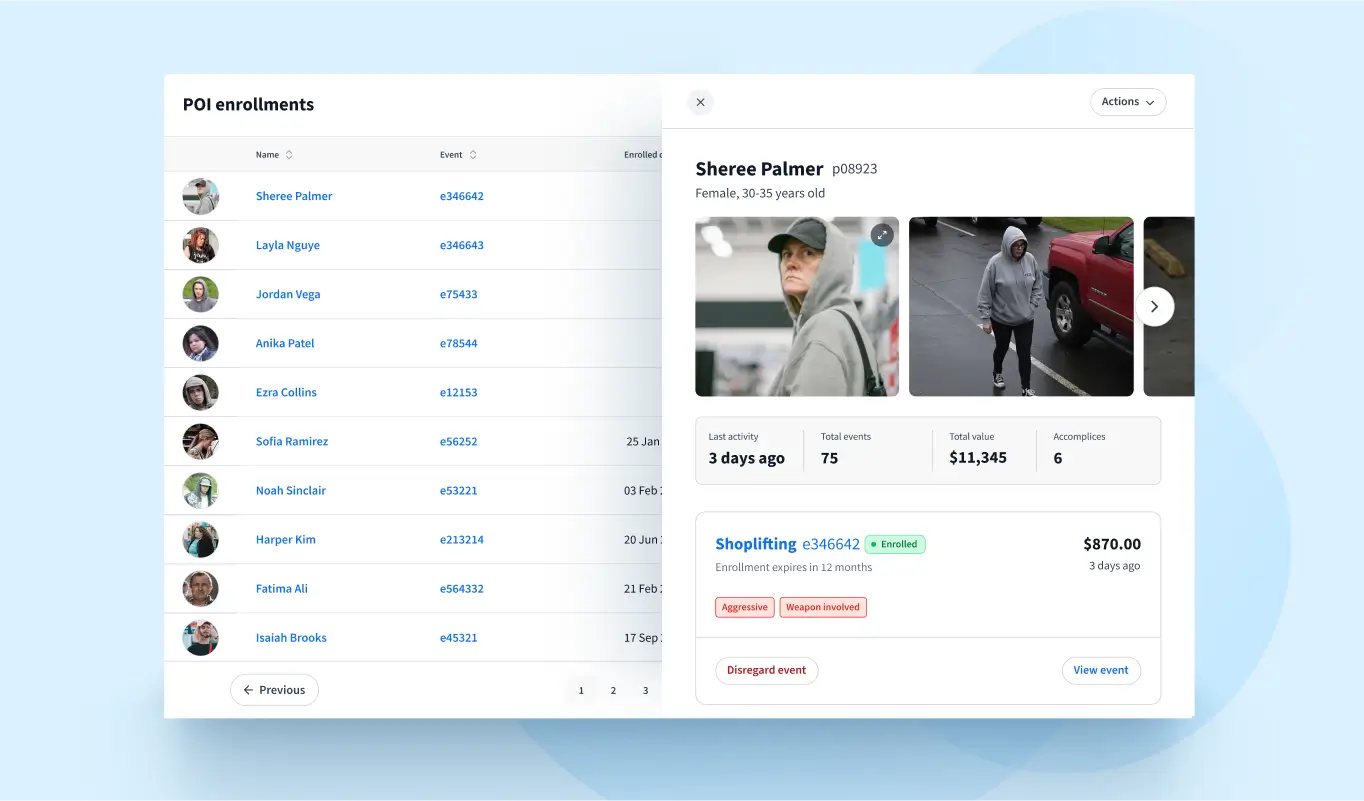Click the Total value $11,345
This screenshot has width=1364, height=801.
coord(978,458)
